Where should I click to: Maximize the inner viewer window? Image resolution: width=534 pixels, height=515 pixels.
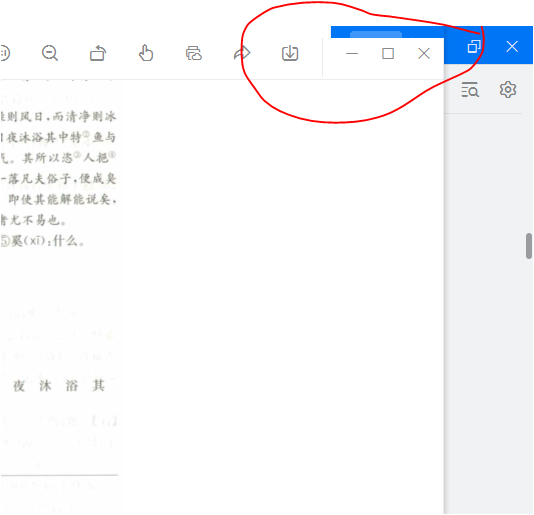click(x=388, y=53)
